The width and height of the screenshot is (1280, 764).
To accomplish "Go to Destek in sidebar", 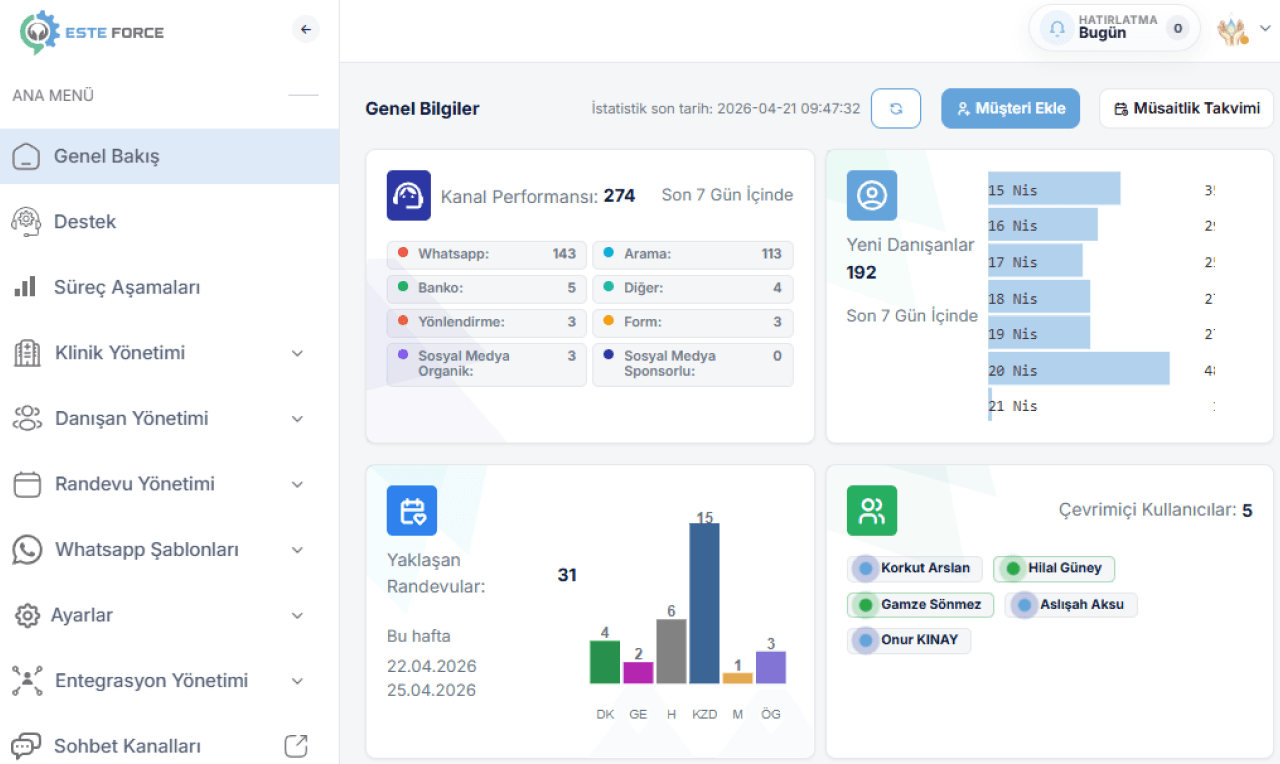I will (85, 222).
